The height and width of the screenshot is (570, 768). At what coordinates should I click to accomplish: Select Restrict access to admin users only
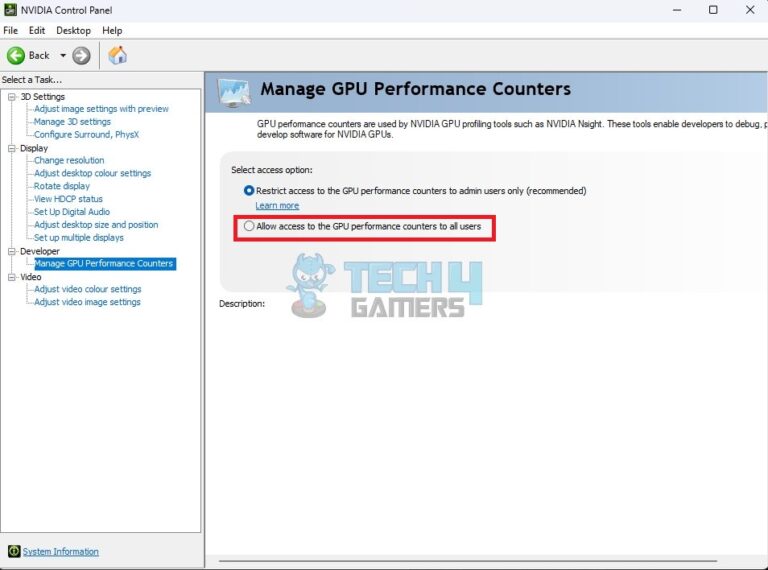249,190
